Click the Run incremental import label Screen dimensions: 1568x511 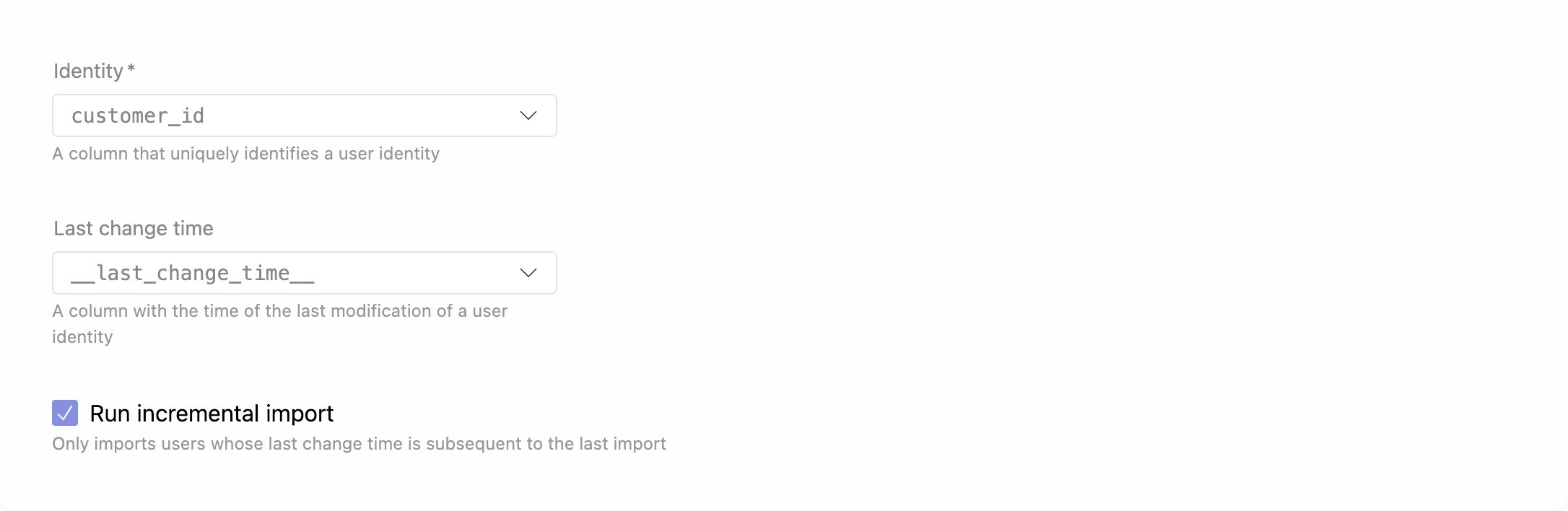pyautogui.click(x=211, y=414)
